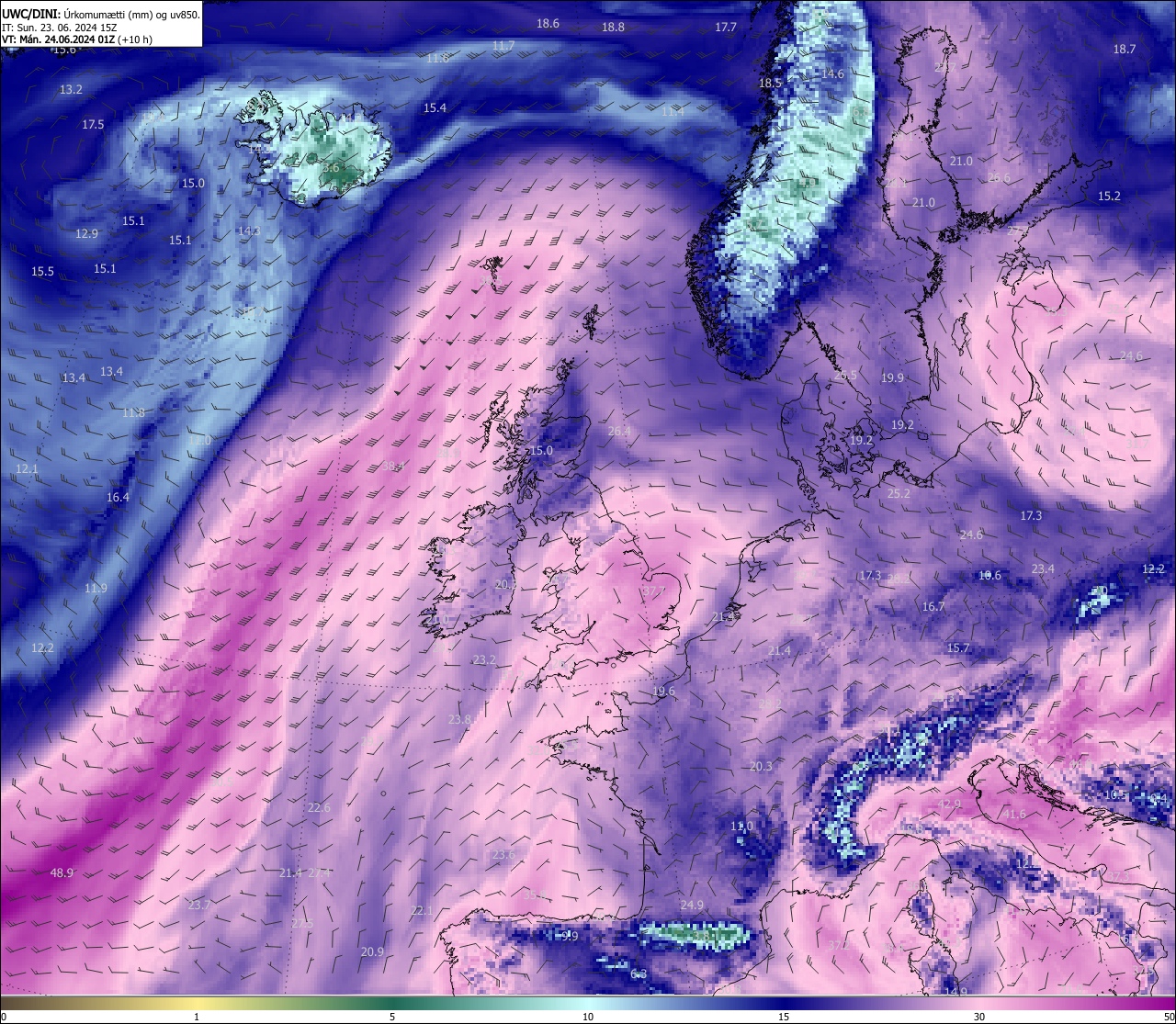Click the 11.8 value in the western Atlantic

pos(133,412)
